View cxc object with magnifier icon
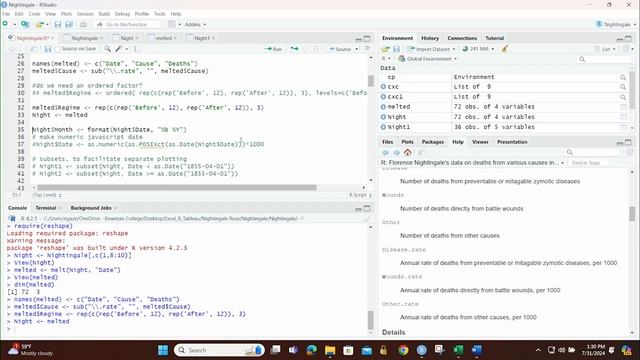Viewport: 640px width, 360px height. click(x=623, y=87)
